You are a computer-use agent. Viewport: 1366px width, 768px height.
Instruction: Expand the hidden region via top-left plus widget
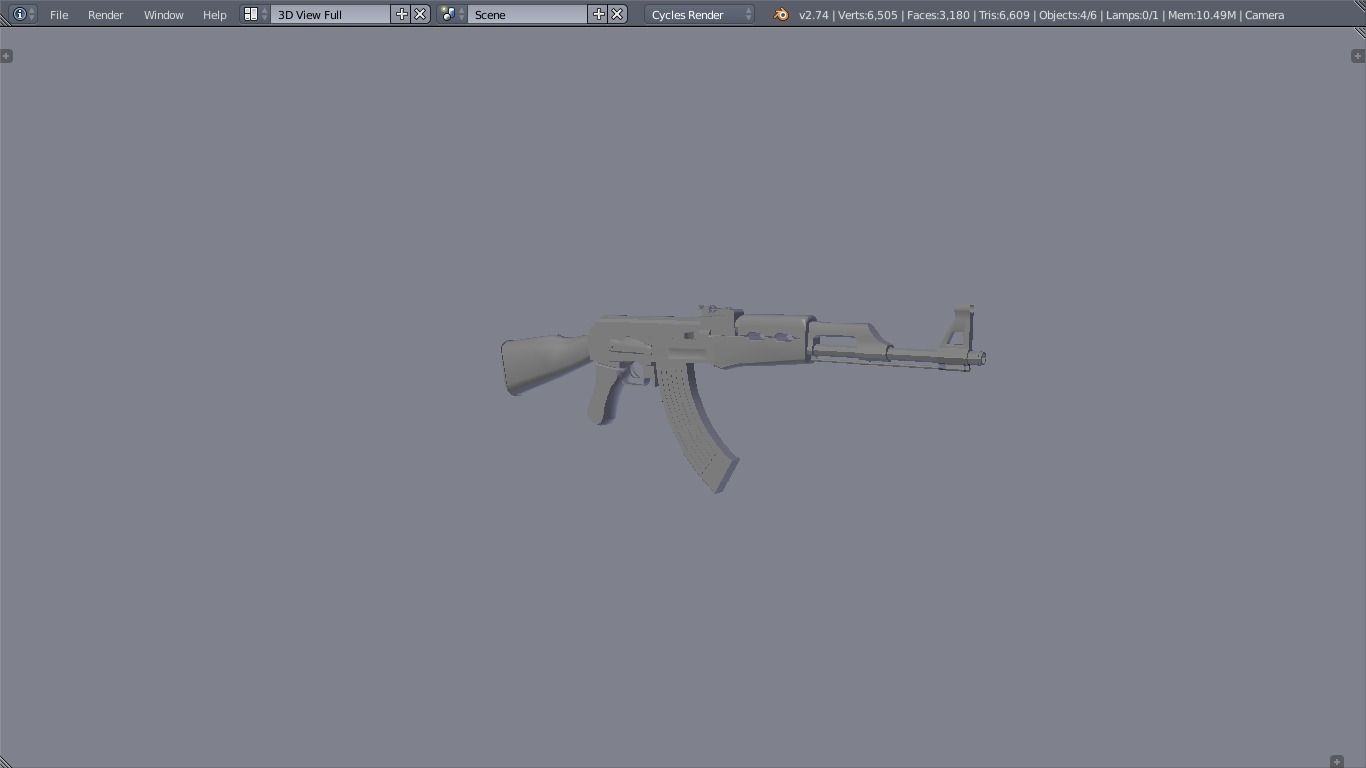(8, 56)
